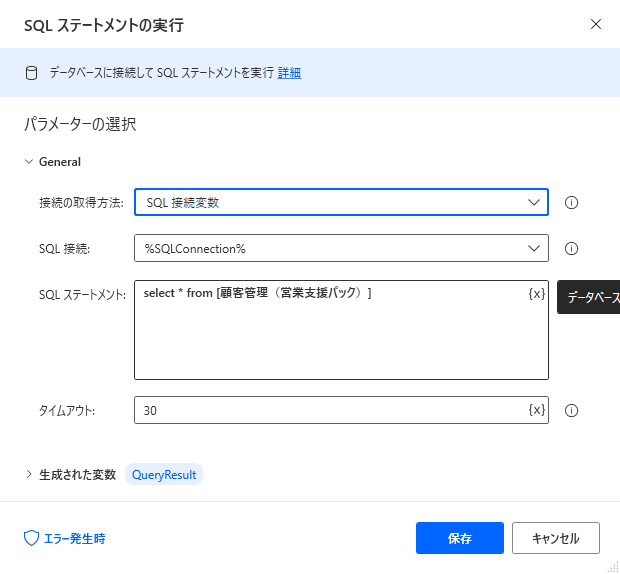Click the info icon beside SQL 接続

point(572,248)
